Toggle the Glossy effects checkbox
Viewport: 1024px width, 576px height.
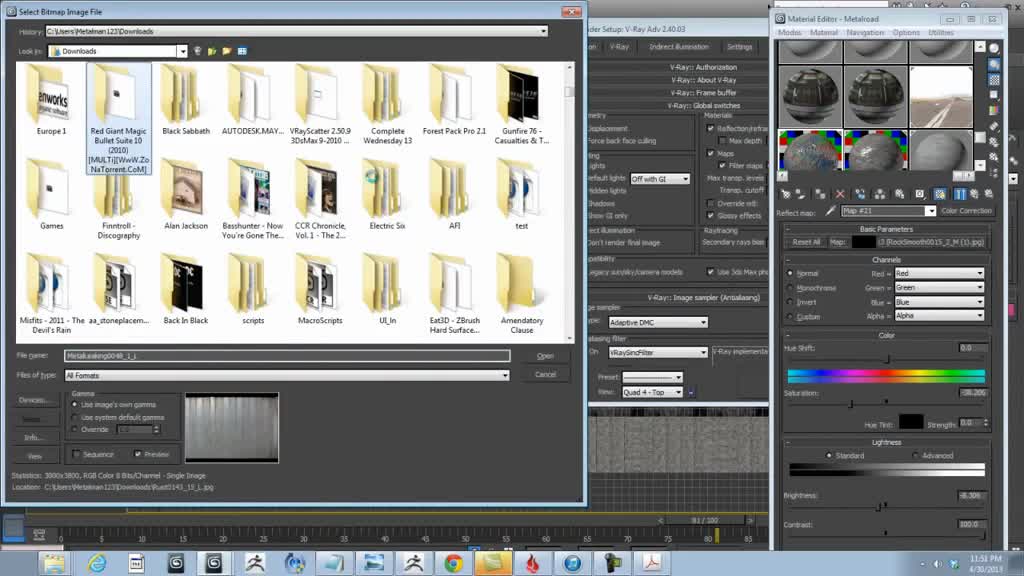pos(711,216)
